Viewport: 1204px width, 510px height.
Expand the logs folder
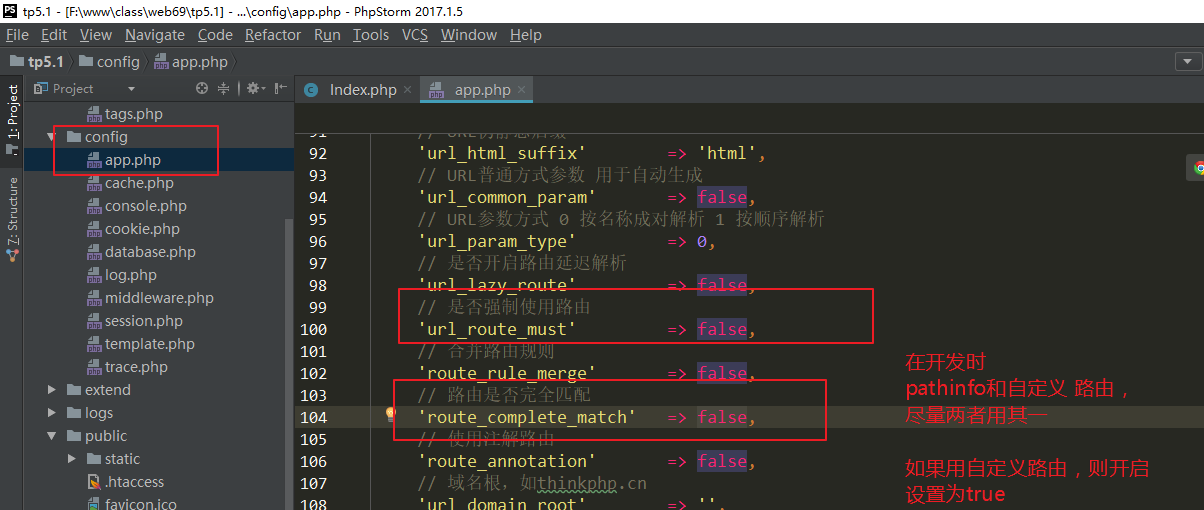click(x=52, y=413)
